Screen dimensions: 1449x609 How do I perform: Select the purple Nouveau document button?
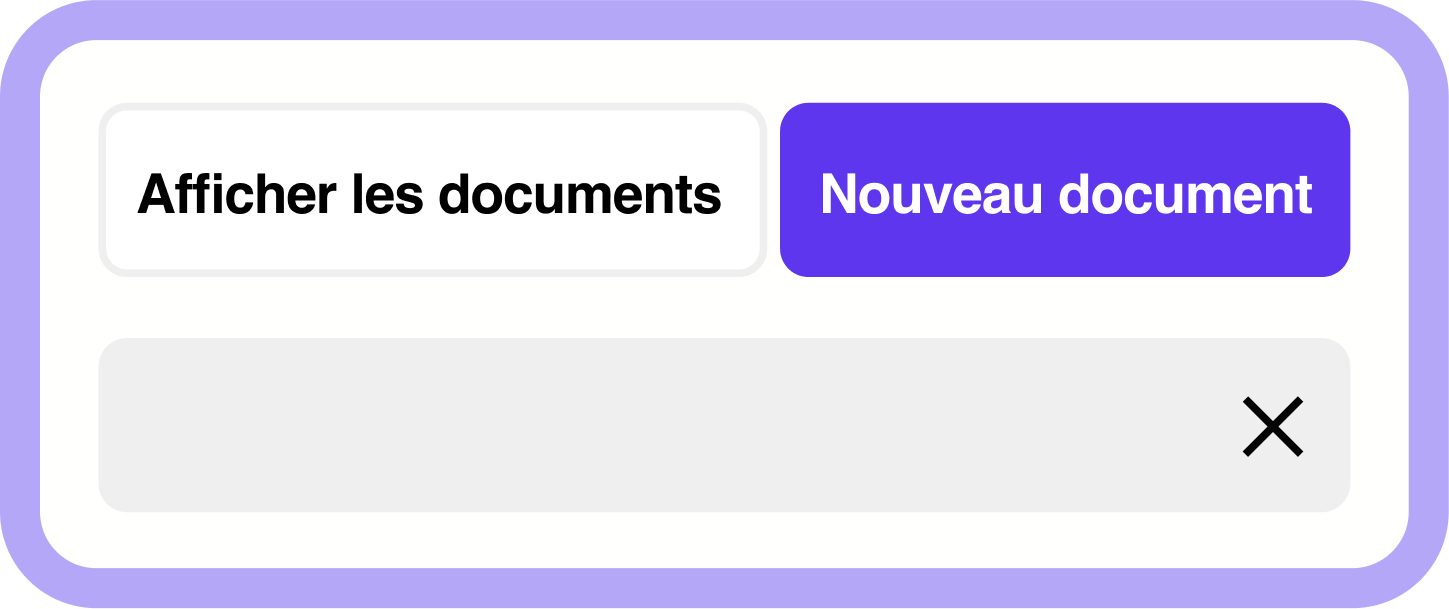pos(1065,190)
